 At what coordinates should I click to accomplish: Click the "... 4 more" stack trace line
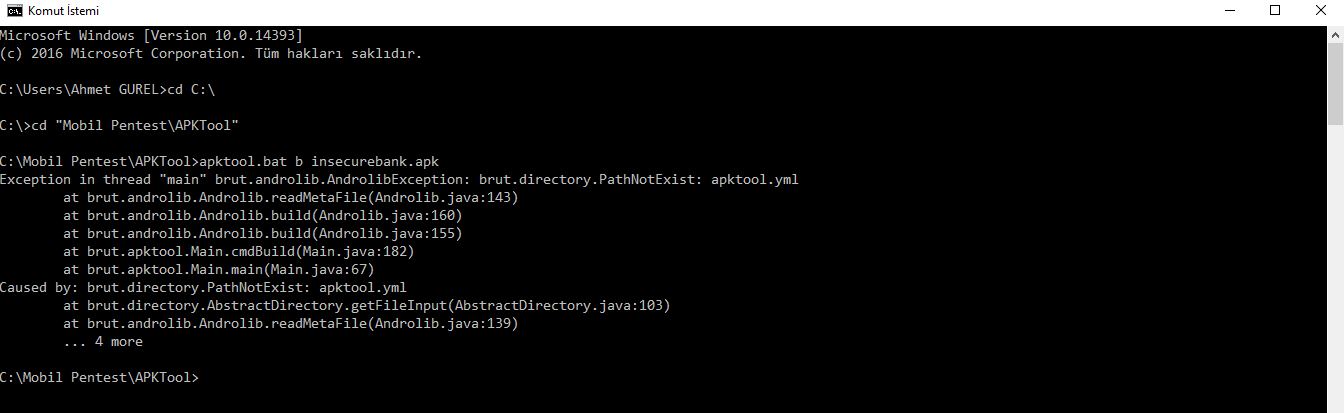pyautogui.click(x=102, y=342)
